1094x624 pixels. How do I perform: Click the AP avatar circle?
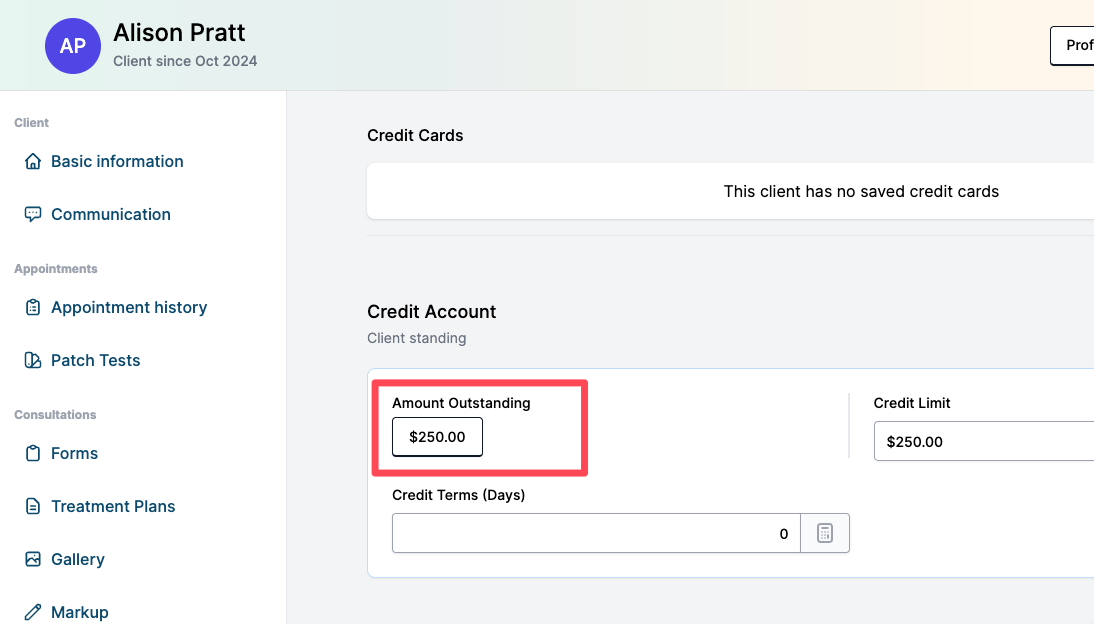(x=72, y=46)
